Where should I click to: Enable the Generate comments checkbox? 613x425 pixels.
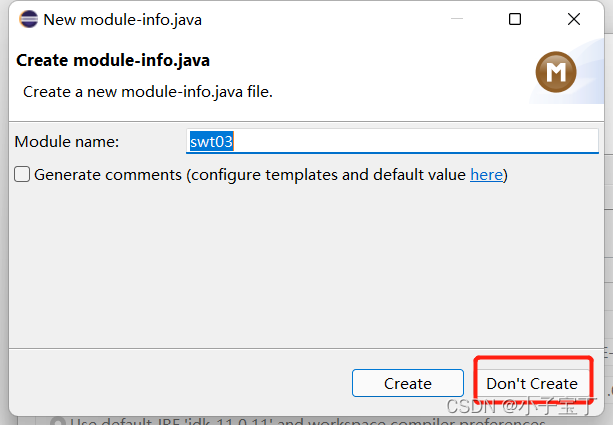(22, 174)
